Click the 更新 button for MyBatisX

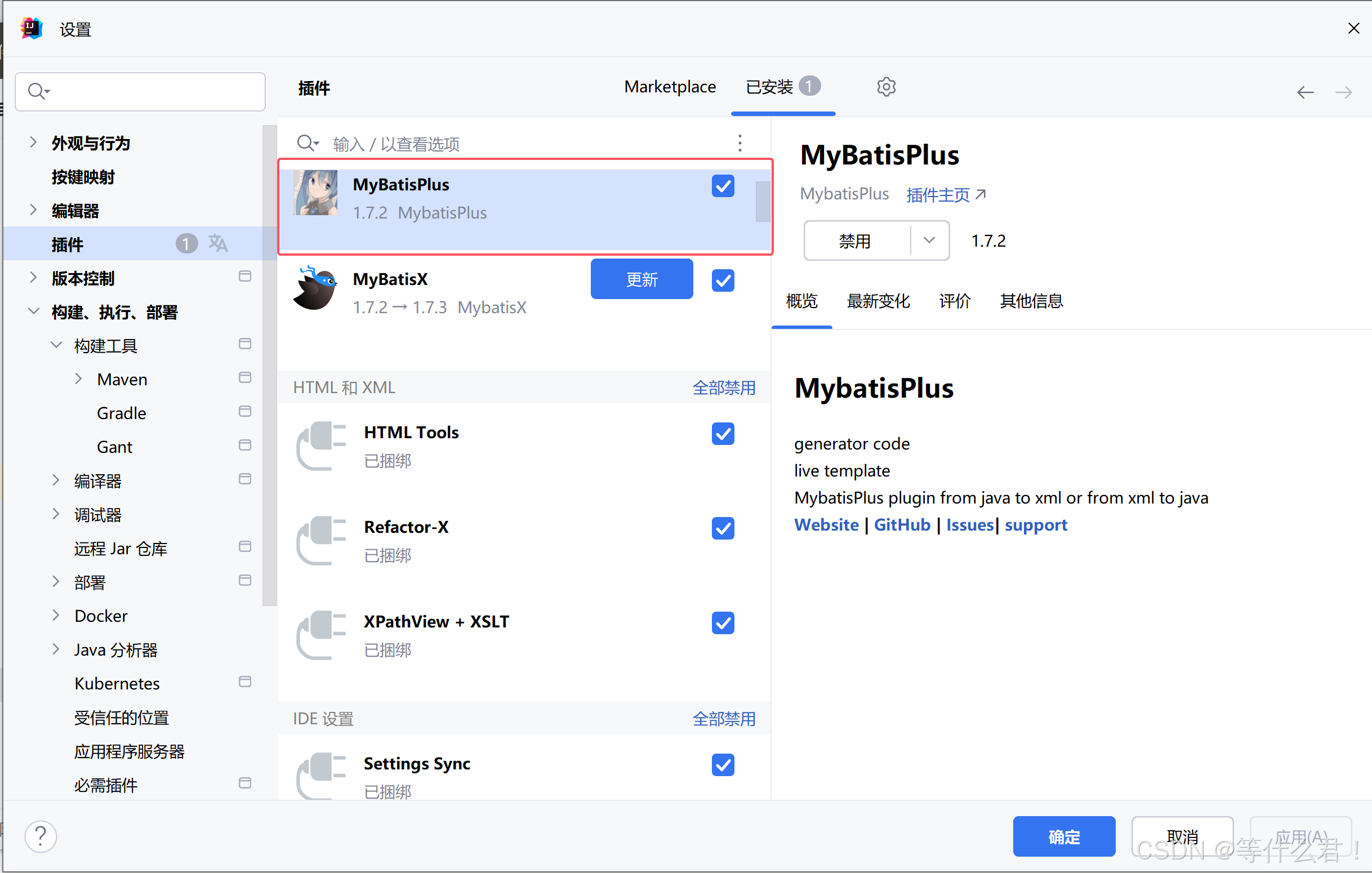(x=642, y=279)
